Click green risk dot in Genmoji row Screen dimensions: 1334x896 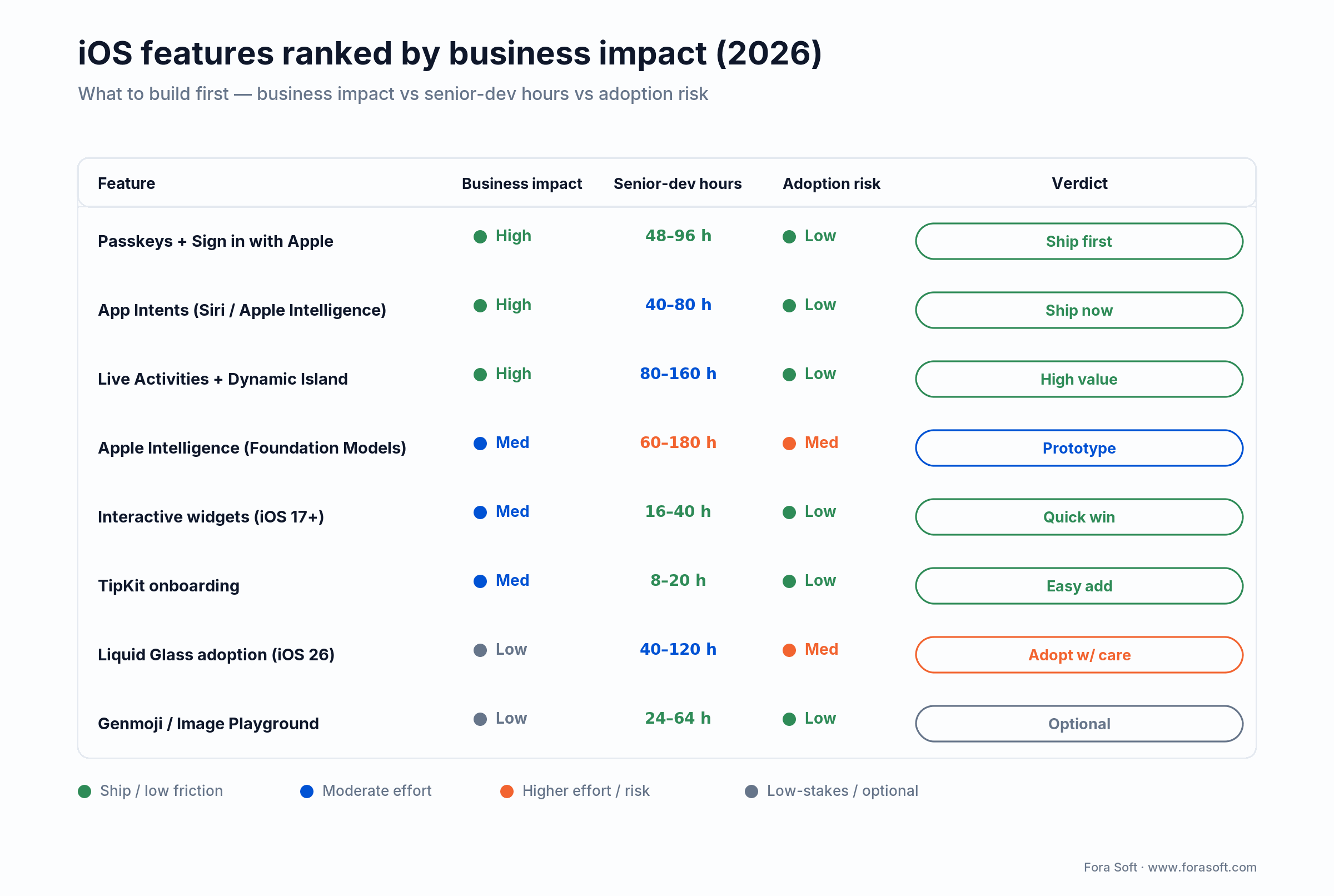[789, 719]
